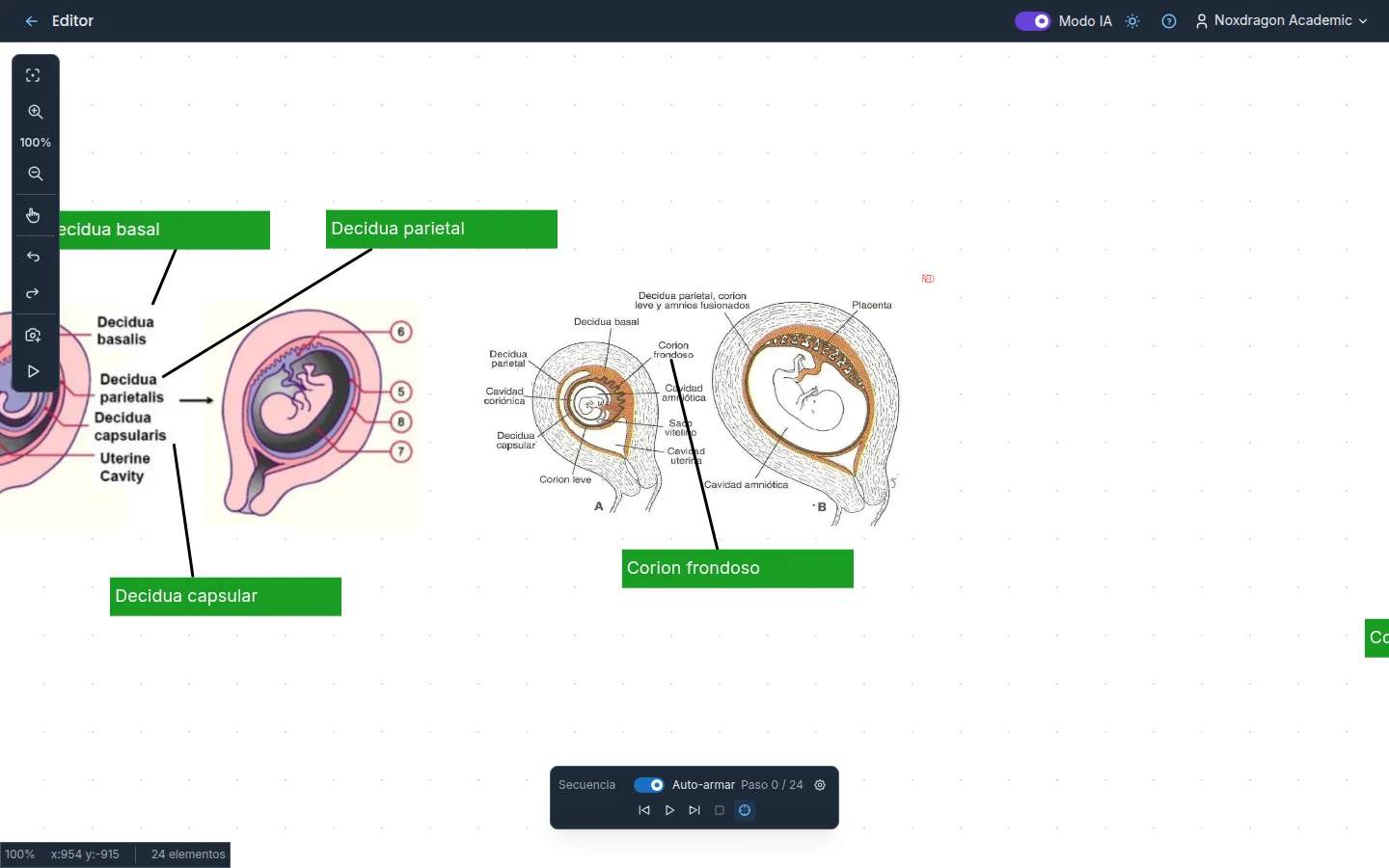Select the Decidua basal green label
This screenshot has width=1389, height=868.
(164, 231)
